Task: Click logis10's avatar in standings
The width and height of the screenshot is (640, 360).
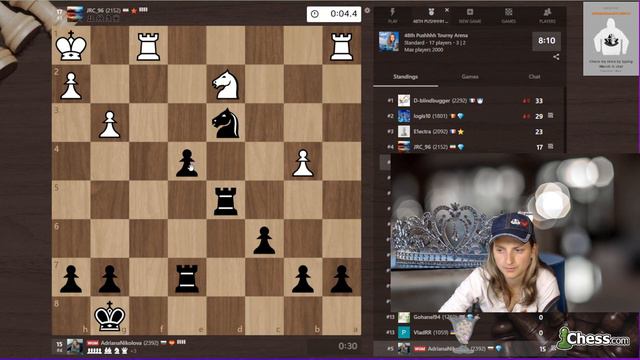Action: [404, 116]
